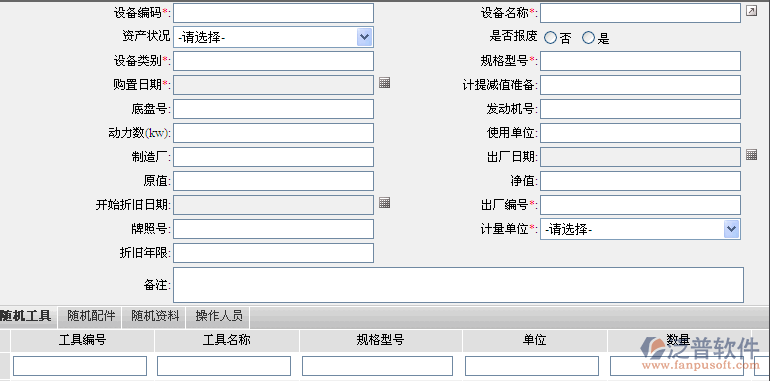This screenshot has width=770, height=381.
Task: Switch to the 随机资料 tab
Action: [155, 316]
